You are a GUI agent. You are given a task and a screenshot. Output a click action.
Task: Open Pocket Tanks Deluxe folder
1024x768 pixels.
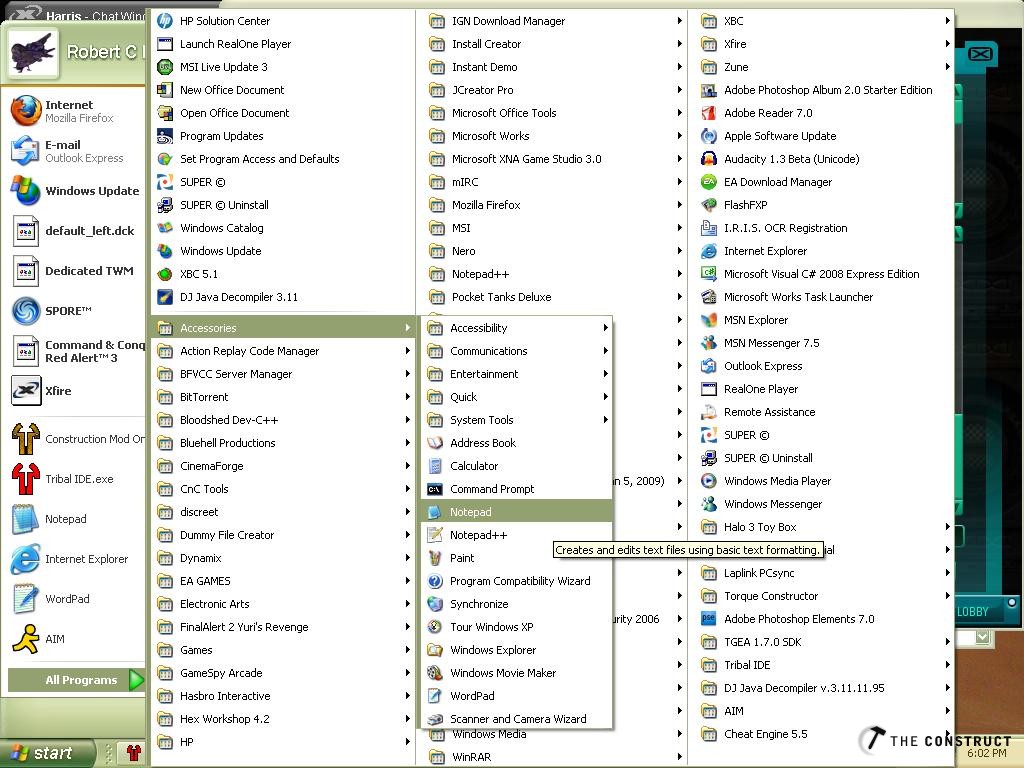[x=554, y=297]
